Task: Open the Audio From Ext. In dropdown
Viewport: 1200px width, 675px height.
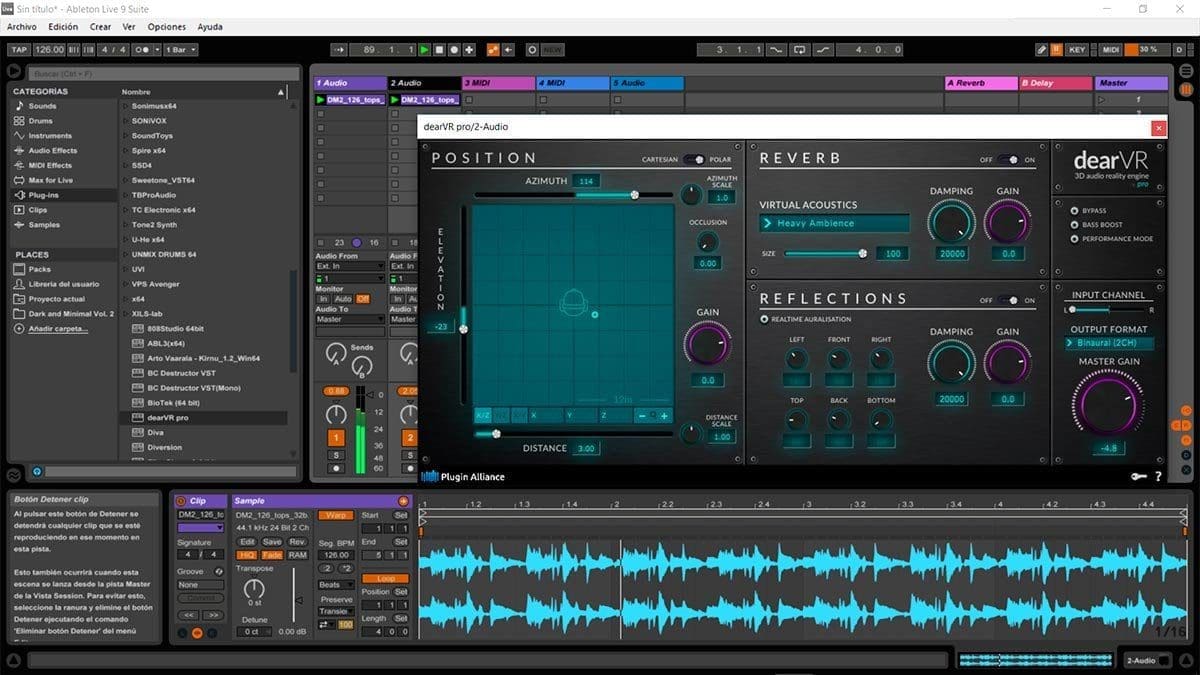Action: 350,266
